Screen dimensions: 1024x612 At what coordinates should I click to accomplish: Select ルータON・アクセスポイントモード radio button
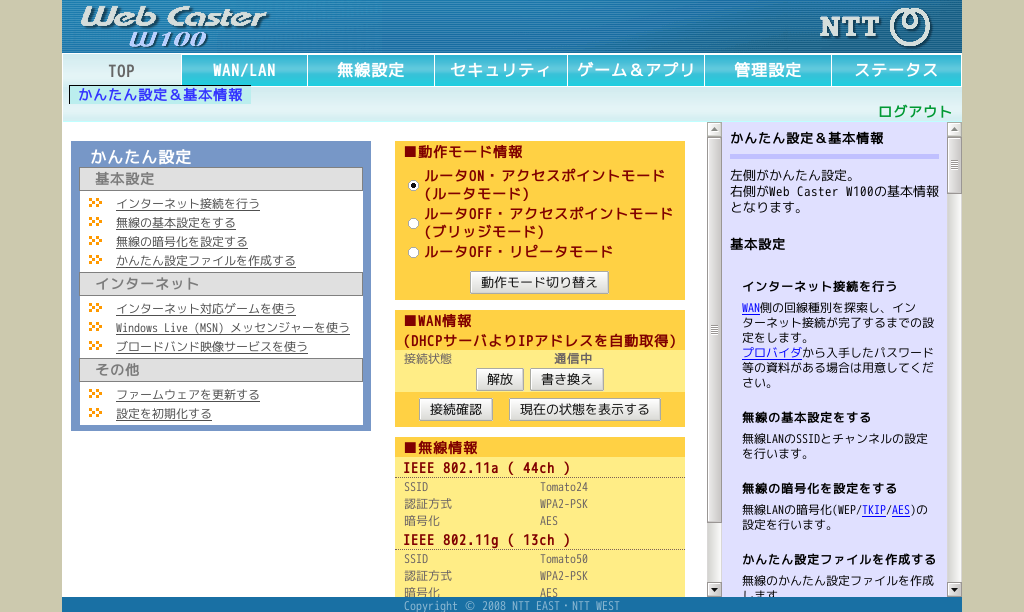click(411, 184)
